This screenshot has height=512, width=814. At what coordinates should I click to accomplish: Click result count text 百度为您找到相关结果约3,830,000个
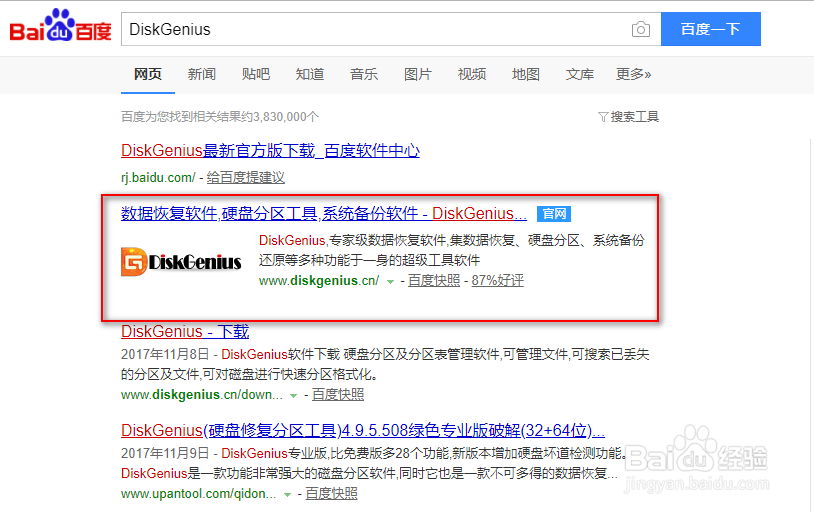[x=220, y=117]
